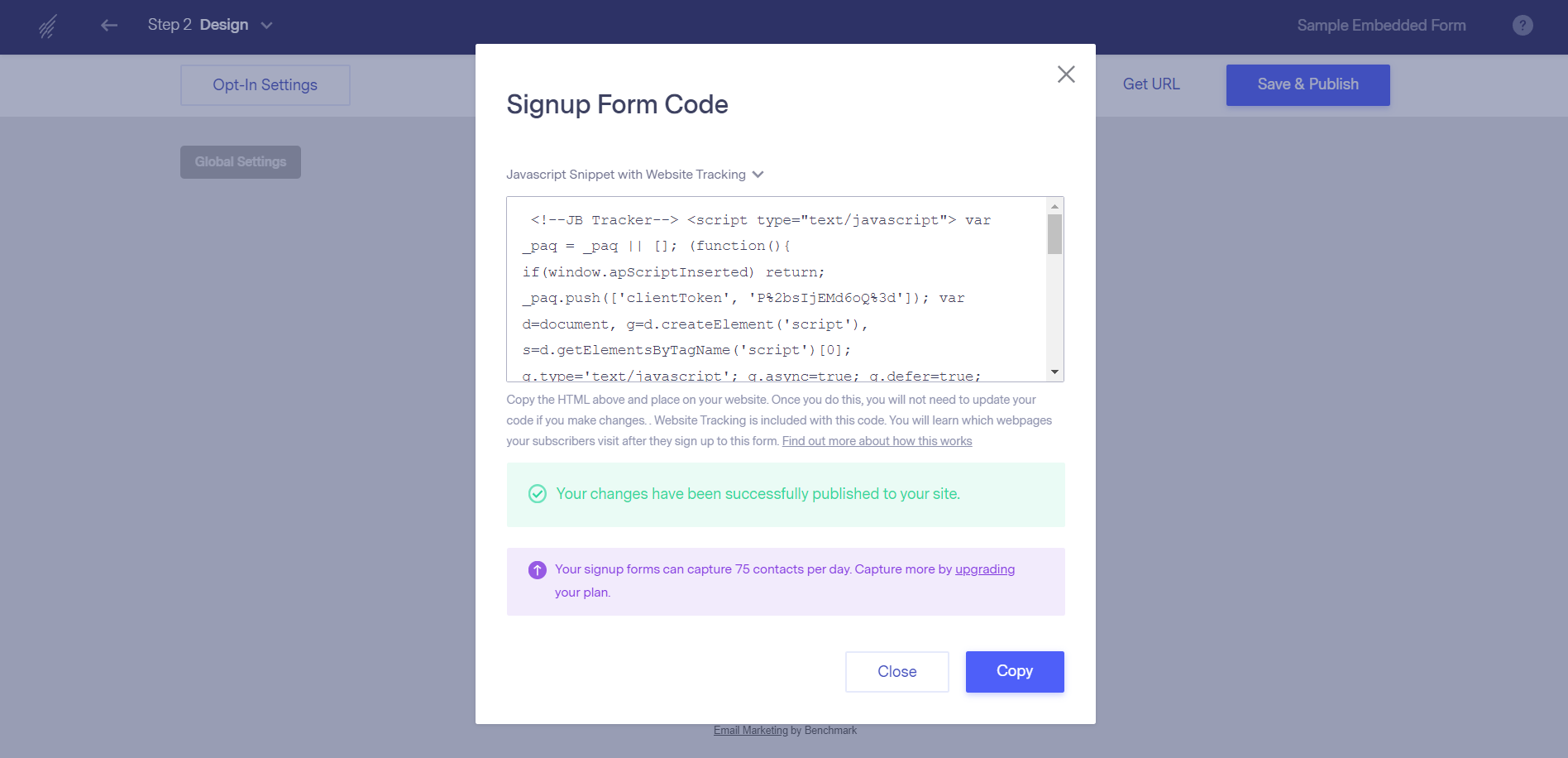The image size is (1568, 758).
Task: Click the Copy button
Action: click(x=1015, y=672)
